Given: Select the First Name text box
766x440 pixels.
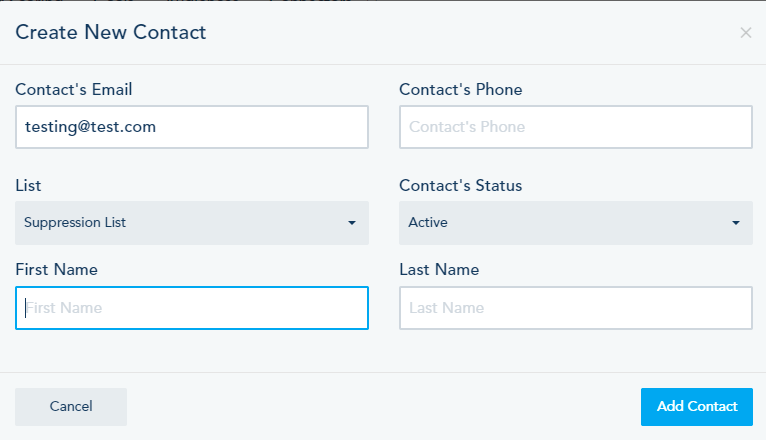Looking at the screenshot, I should [x=191, y=308].
